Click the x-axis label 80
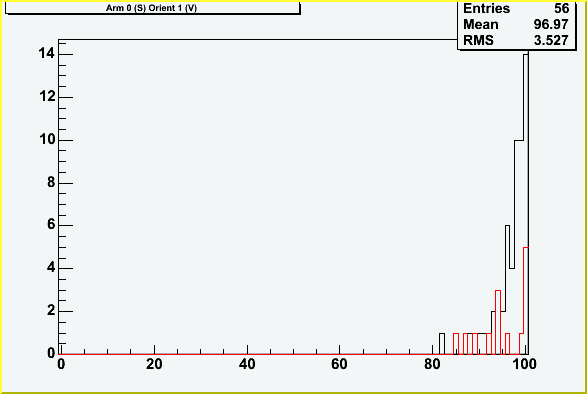The width and height of the screenshot is (587, 394). pos(432,364)
